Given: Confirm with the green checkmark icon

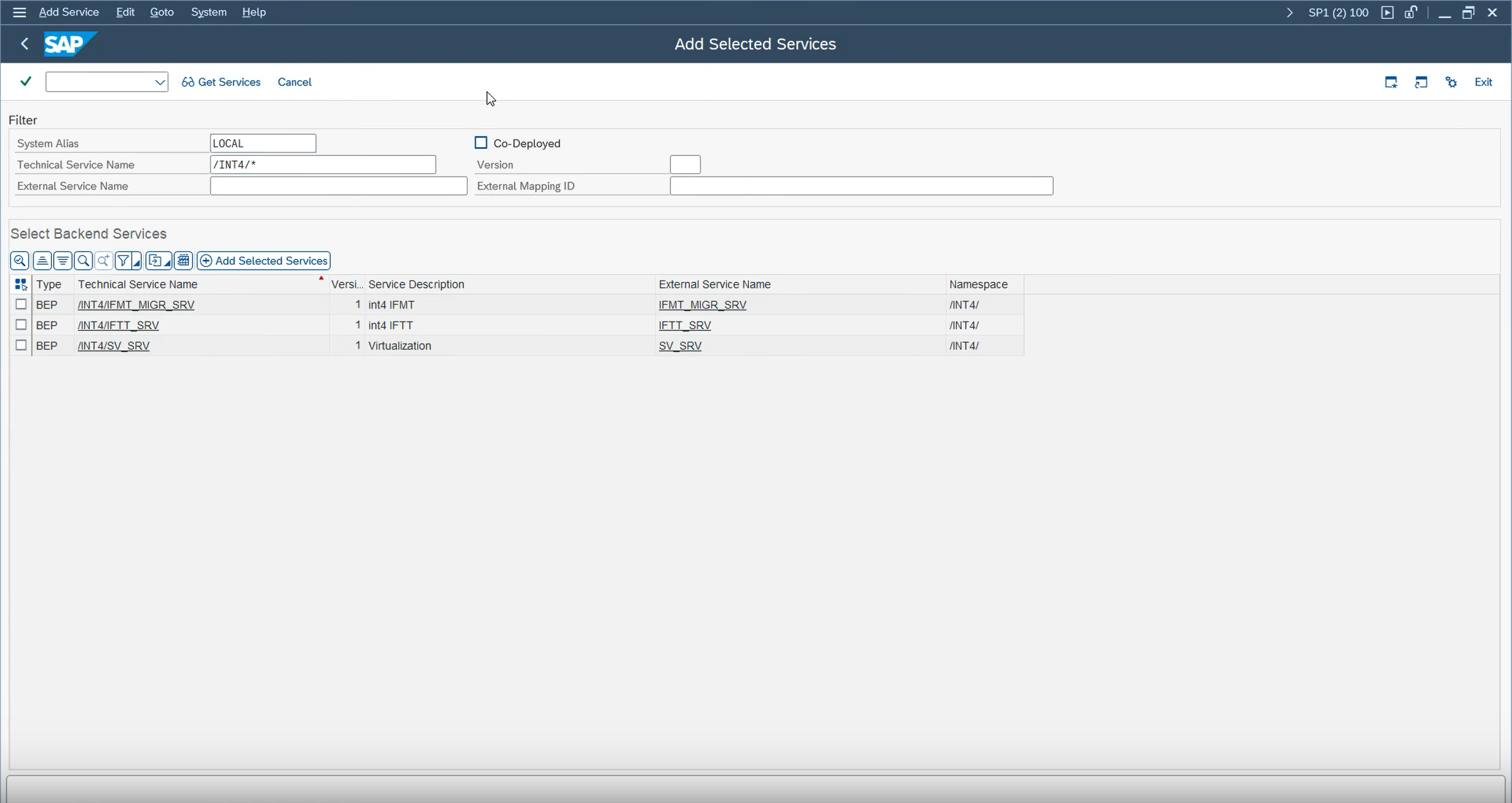Looking at the screenshot, I should [25, 82].
